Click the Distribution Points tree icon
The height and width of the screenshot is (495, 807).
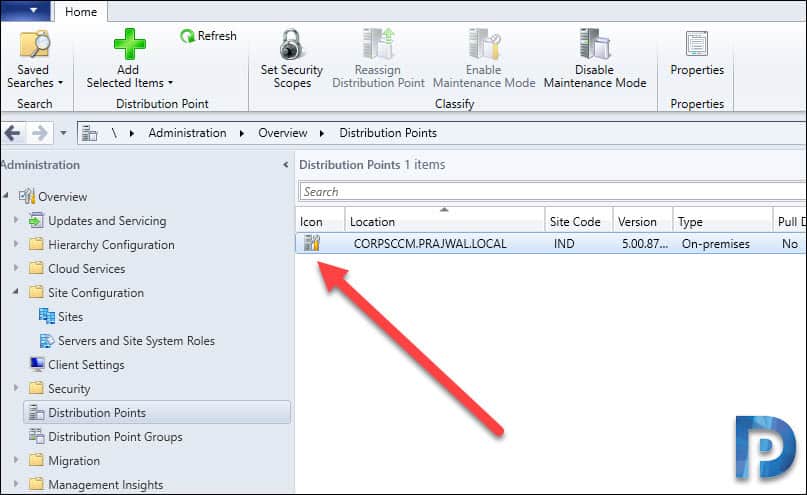tap(37, 412)
